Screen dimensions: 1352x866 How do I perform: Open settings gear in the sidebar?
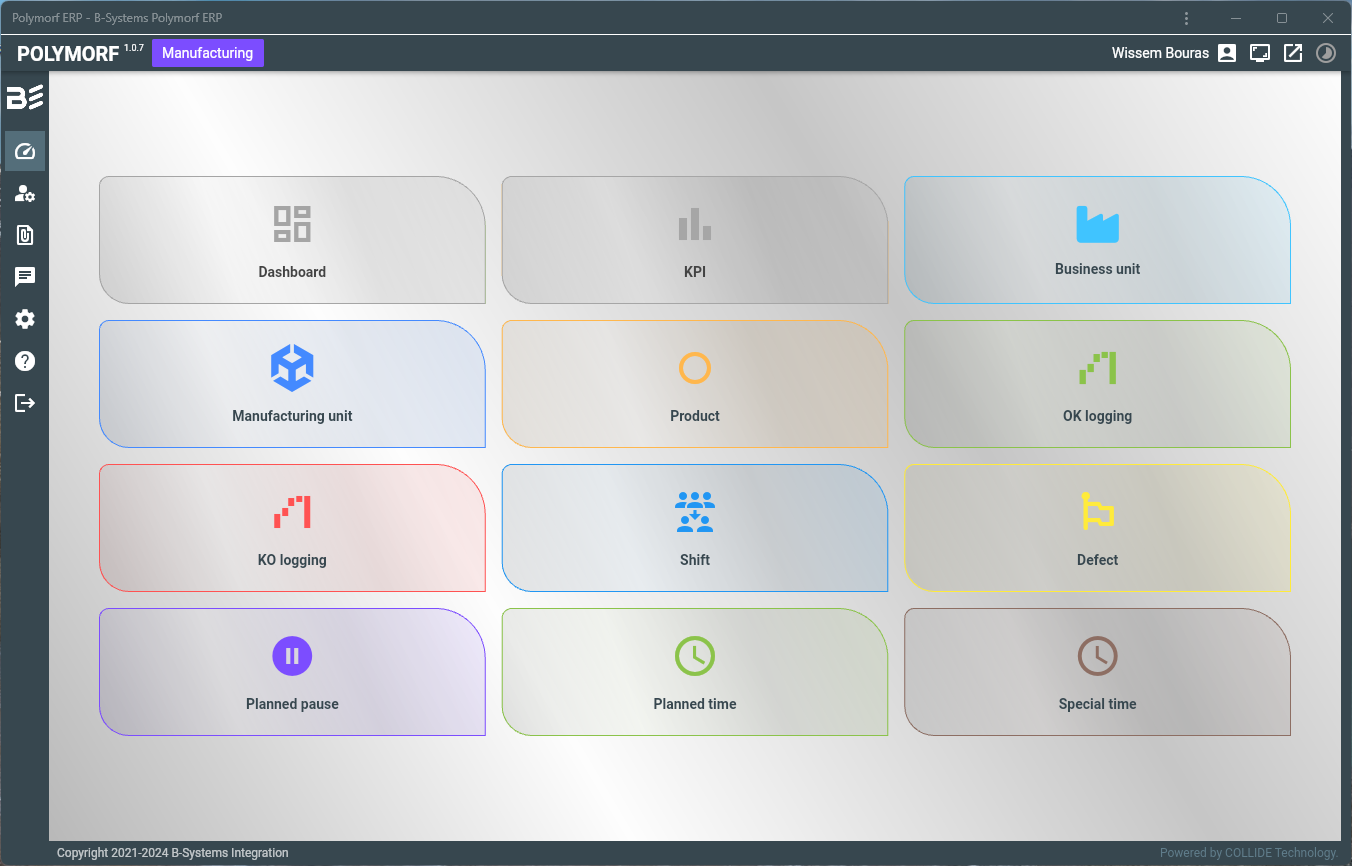[x=25, y=319]
